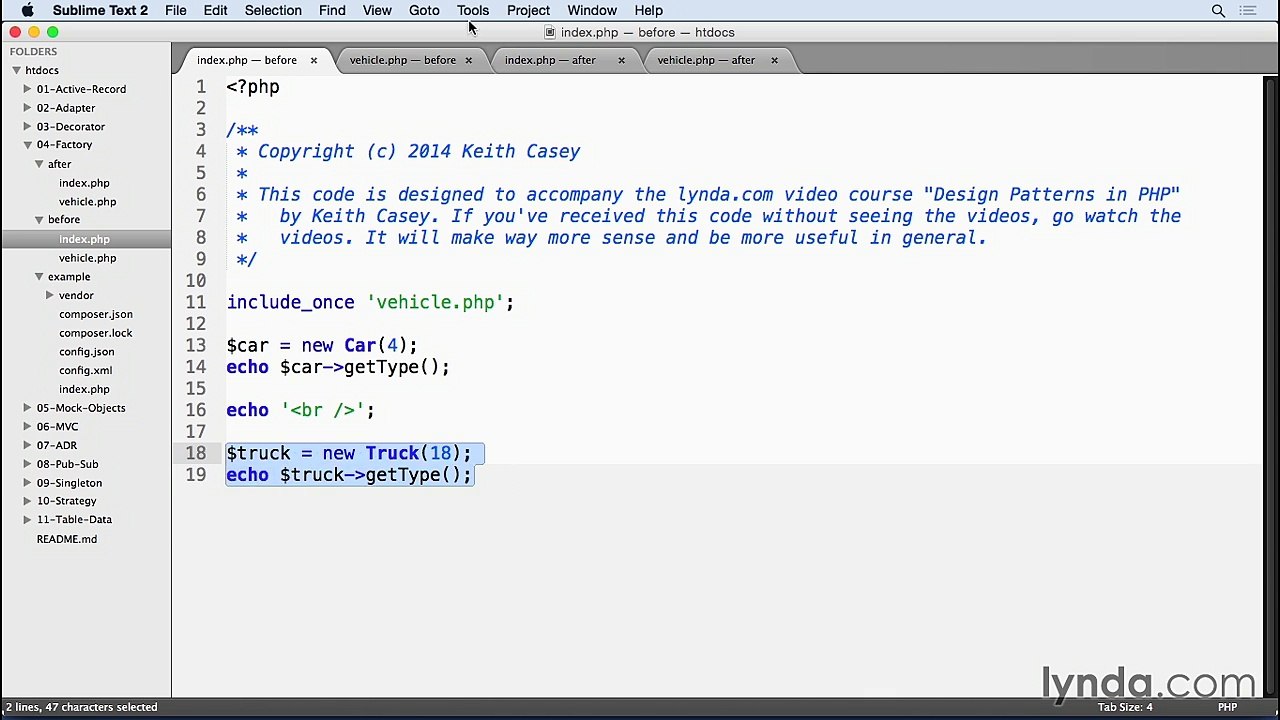Image resolution: width=1280 pixels, height=720 pixels.
Task: Expand the 06-MVC folder
Action: (28, 427)
